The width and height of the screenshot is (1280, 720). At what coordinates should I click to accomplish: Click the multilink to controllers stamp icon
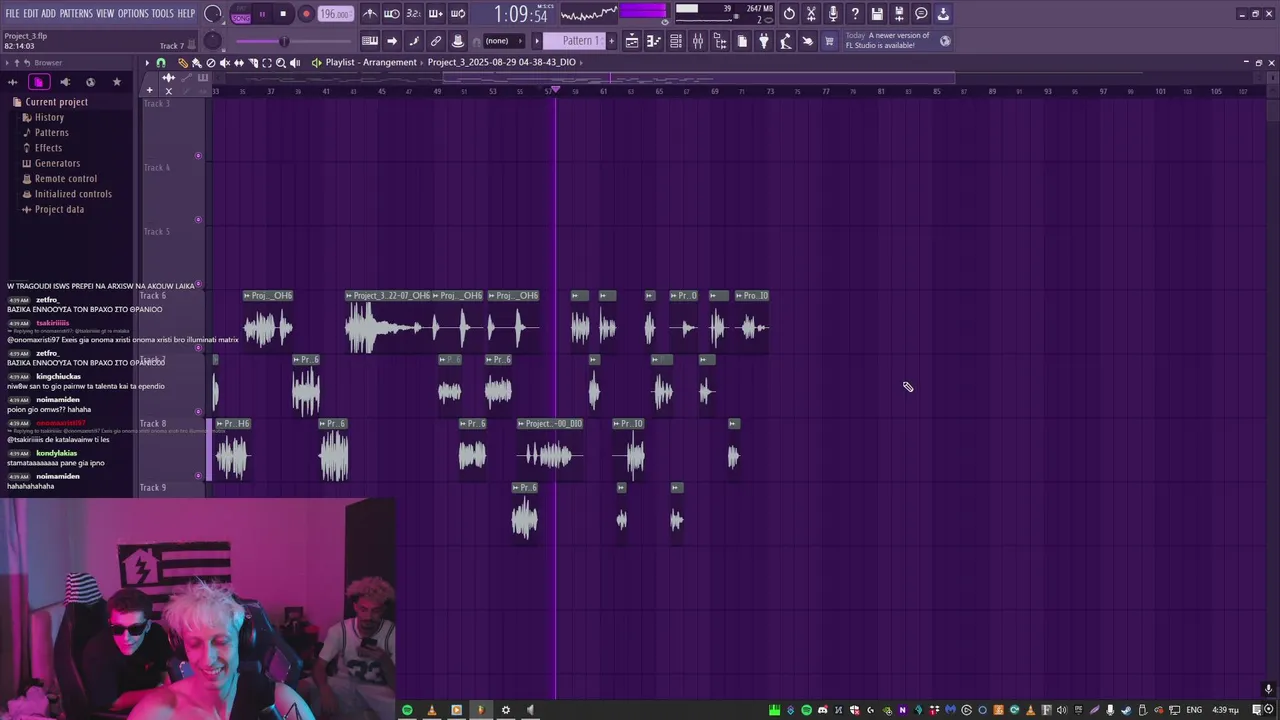(x=458, y=41)
